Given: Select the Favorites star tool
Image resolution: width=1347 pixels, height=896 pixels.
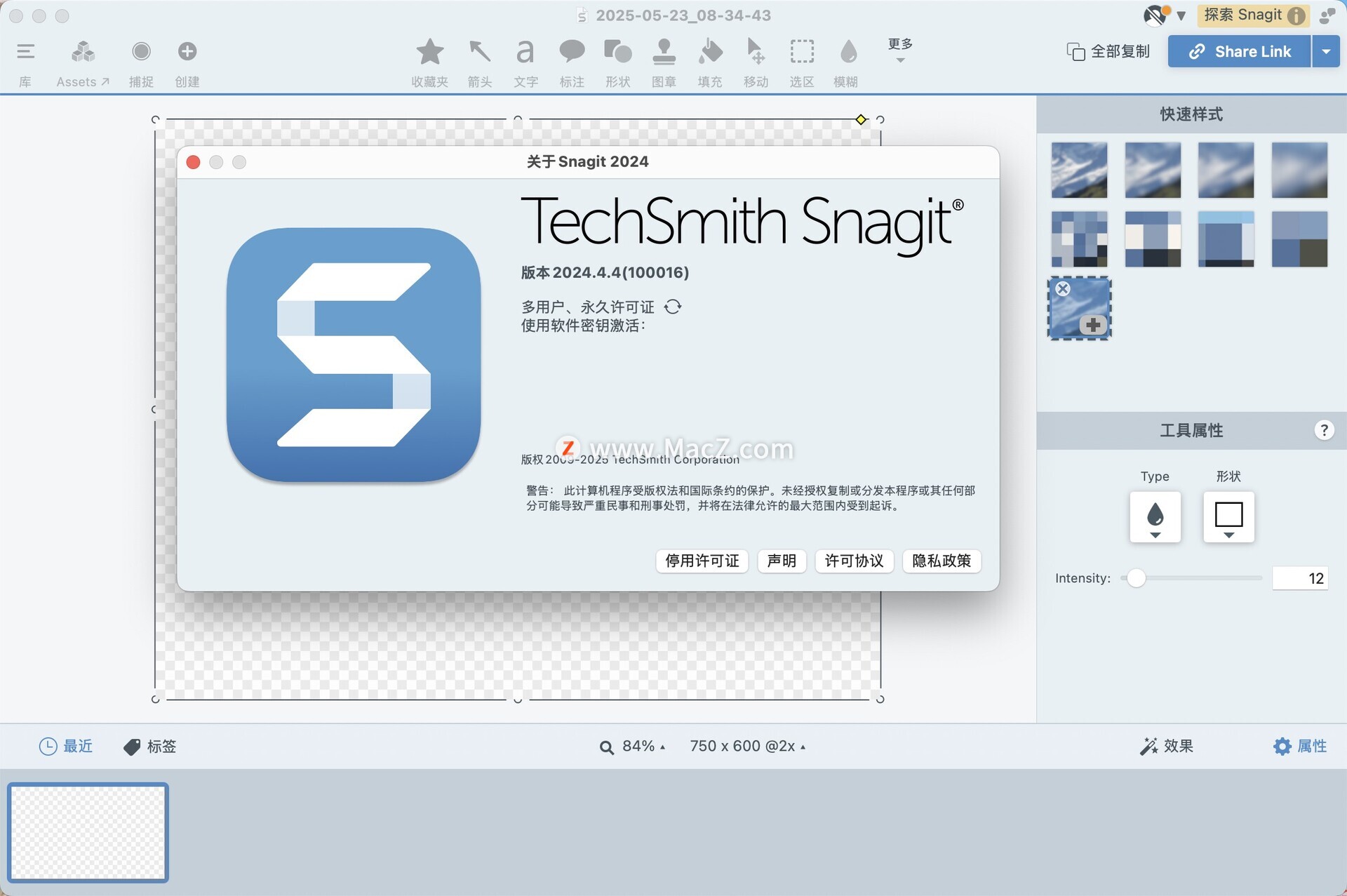Looking at the screenshot, I should point(430,51).
